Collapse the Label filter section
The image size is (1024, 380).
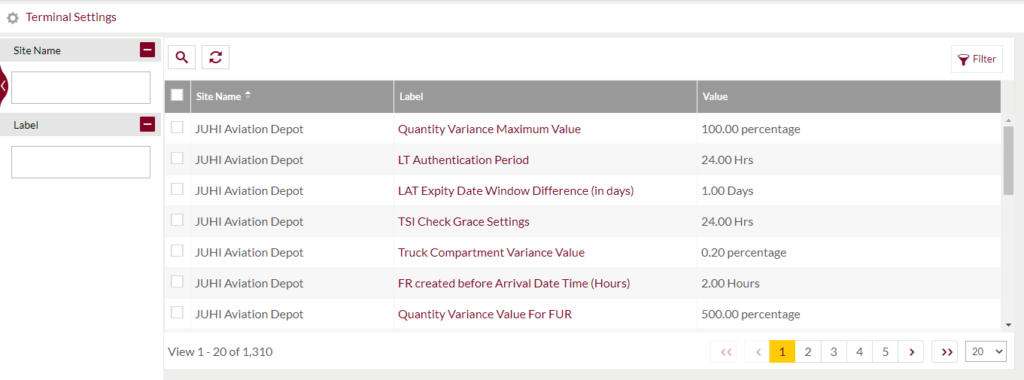[147, 124]
